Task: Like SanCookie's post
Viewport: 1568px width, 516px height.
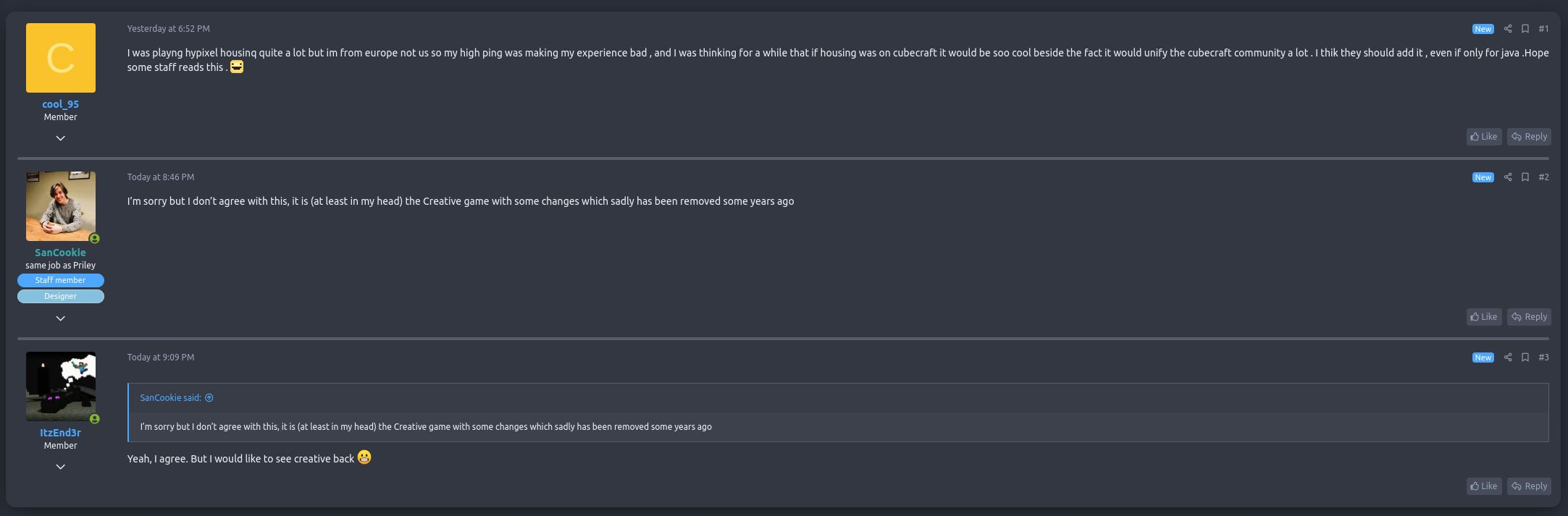Action: click(1484, 317)
